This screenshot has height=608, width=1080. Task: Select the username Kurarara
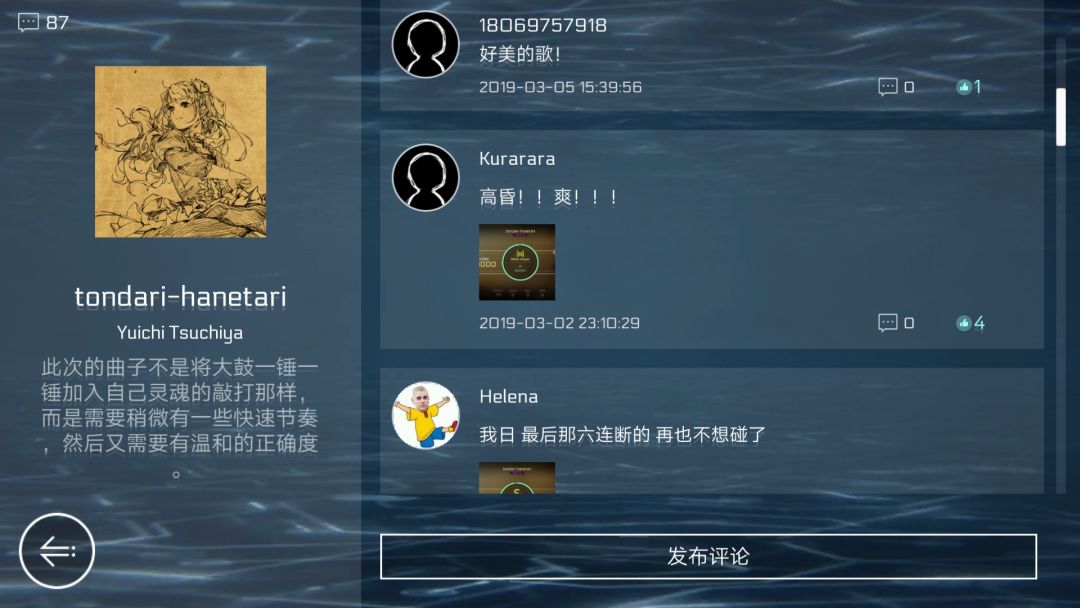517,159
